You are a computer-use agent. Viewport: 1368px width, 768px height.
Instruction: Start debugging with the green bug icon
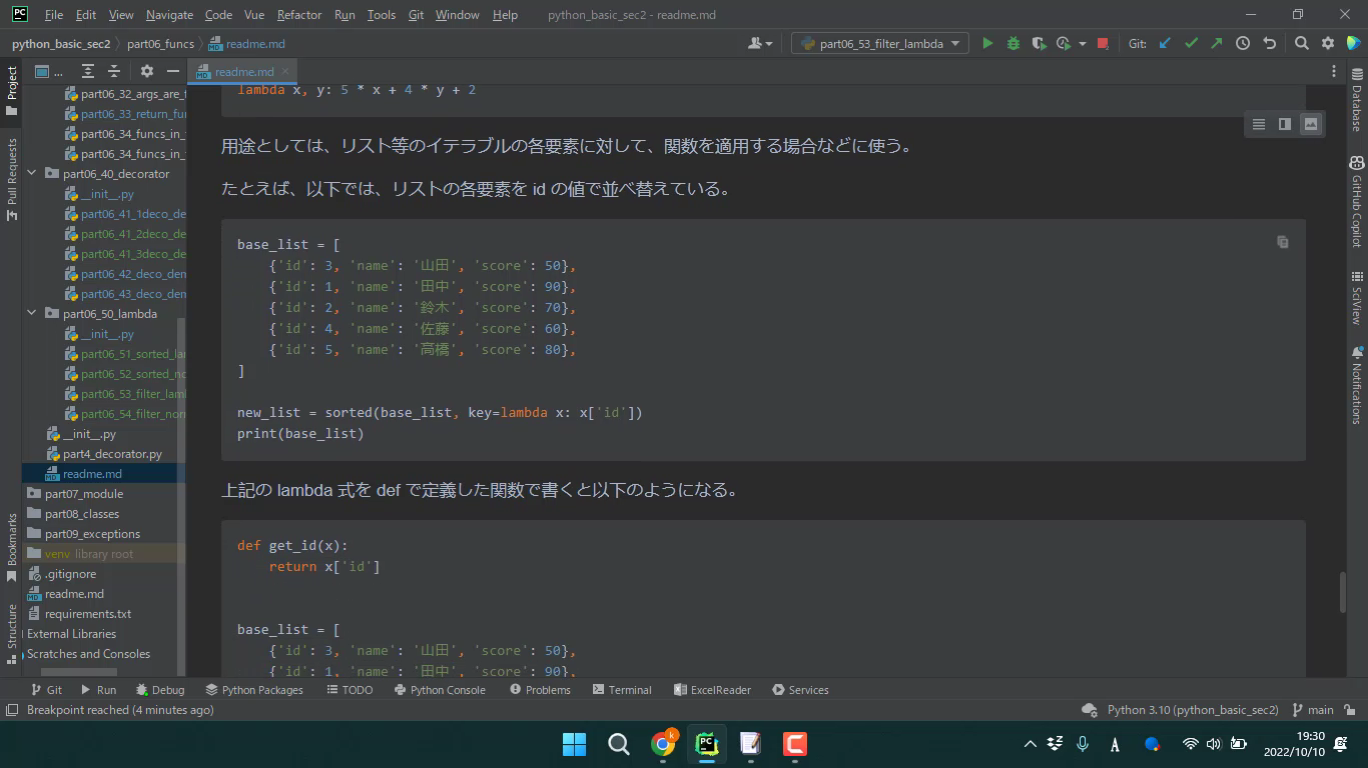(x=1013, y=43)
